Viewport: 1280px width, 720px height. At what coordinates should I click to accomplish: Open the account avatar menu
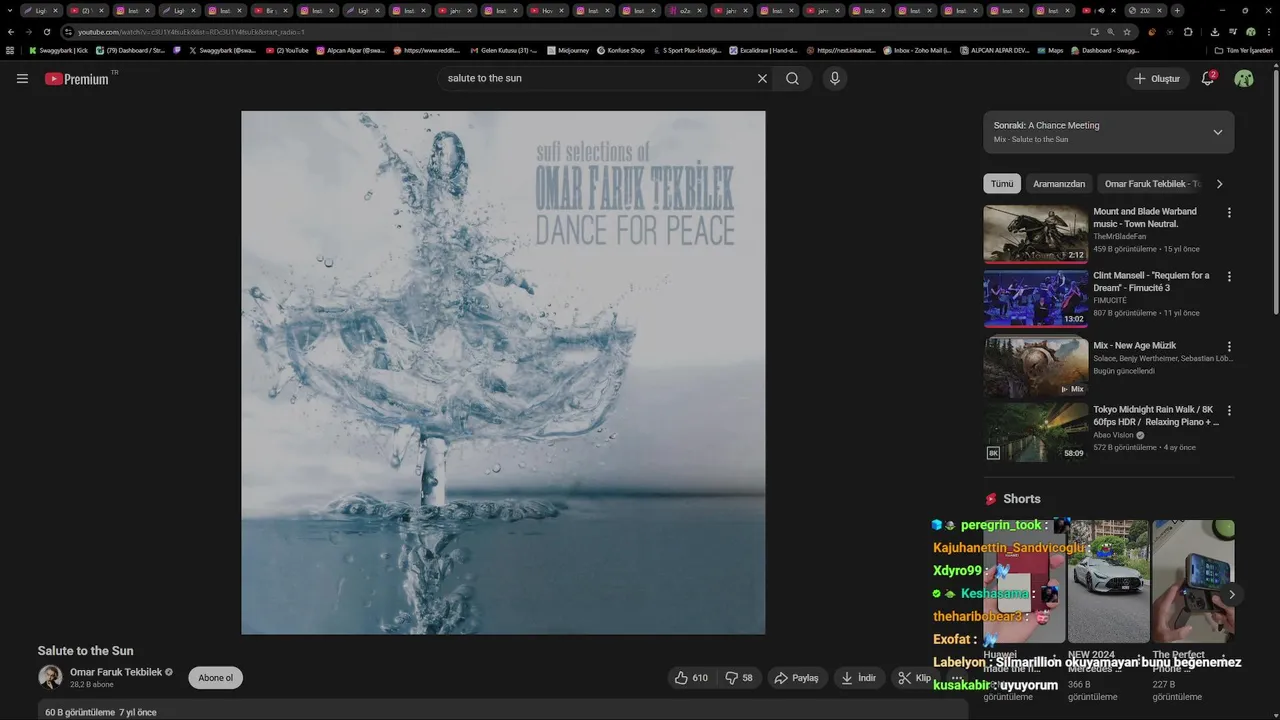tap(1244, 78)
